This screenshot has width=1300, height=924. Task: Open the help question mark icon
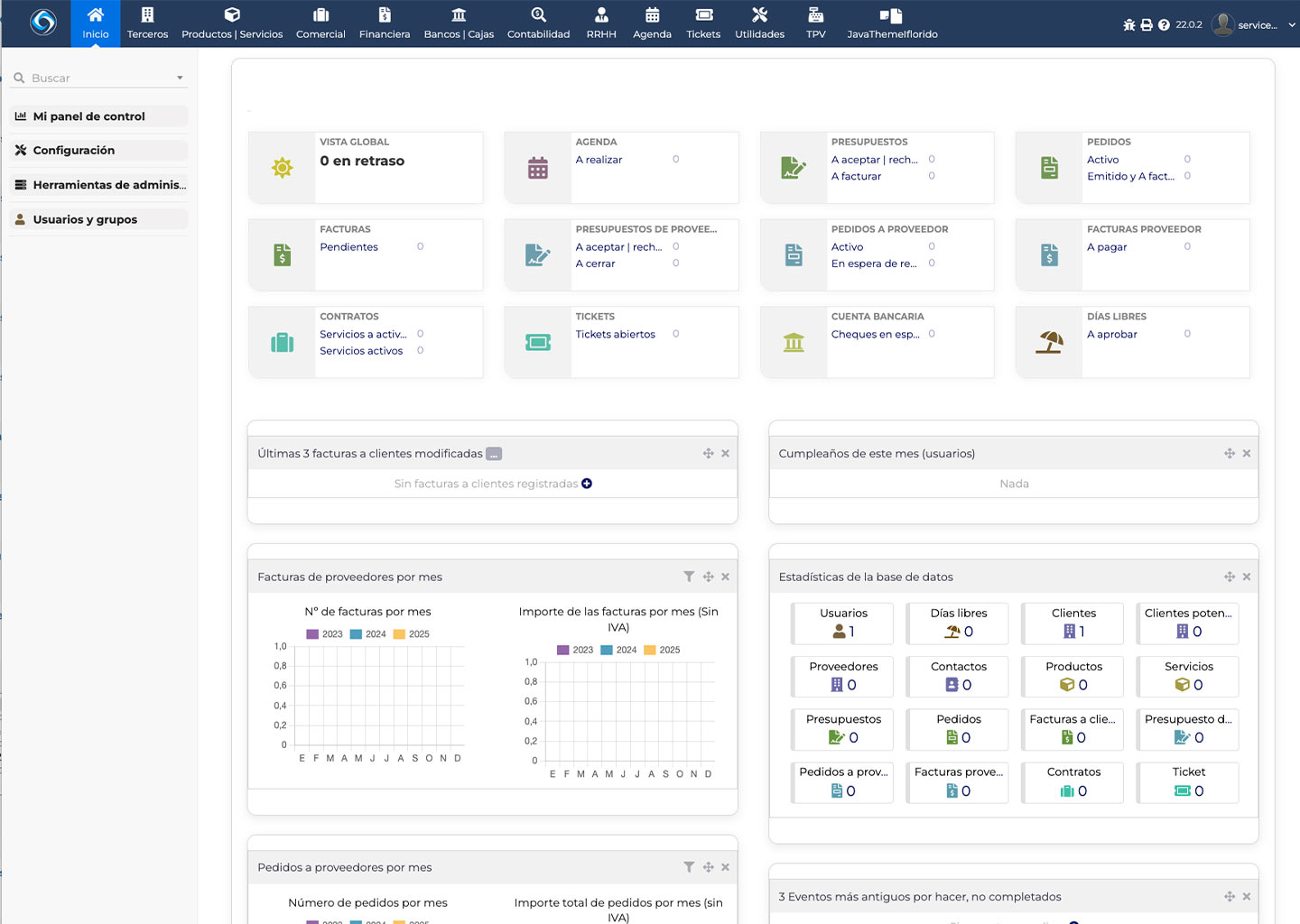pos(1164,25)
